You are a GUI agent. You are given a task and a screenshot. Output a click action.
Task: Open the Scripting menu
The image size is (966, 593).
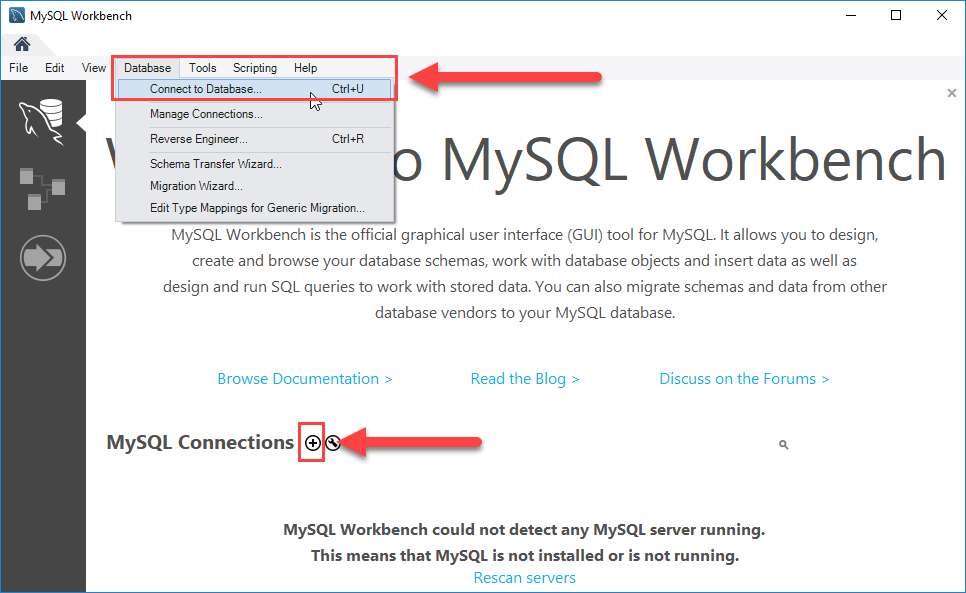pos(254,67)
